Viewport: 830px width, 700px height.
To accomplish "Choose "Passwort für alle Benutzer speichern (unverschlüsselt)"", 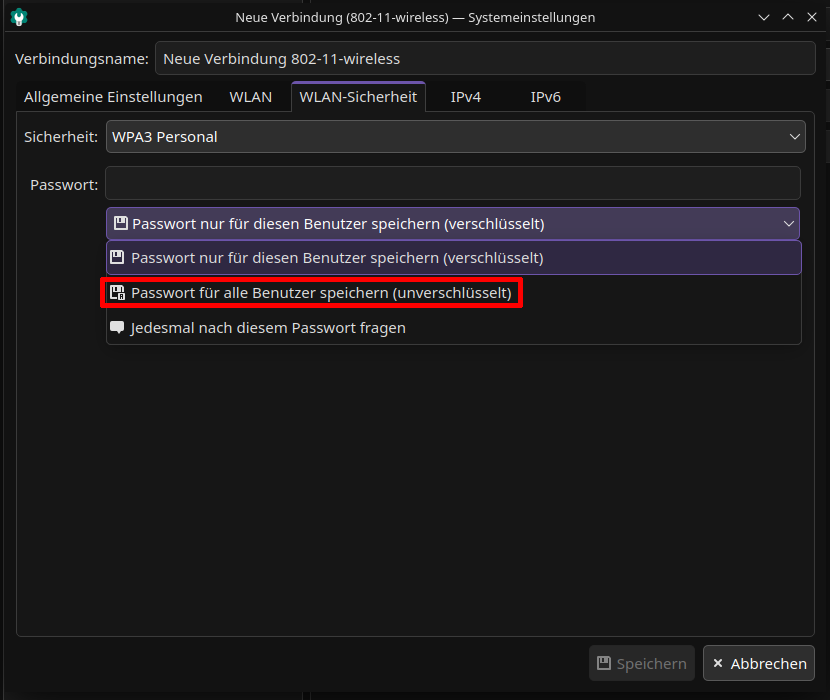I will pos(321,293).
